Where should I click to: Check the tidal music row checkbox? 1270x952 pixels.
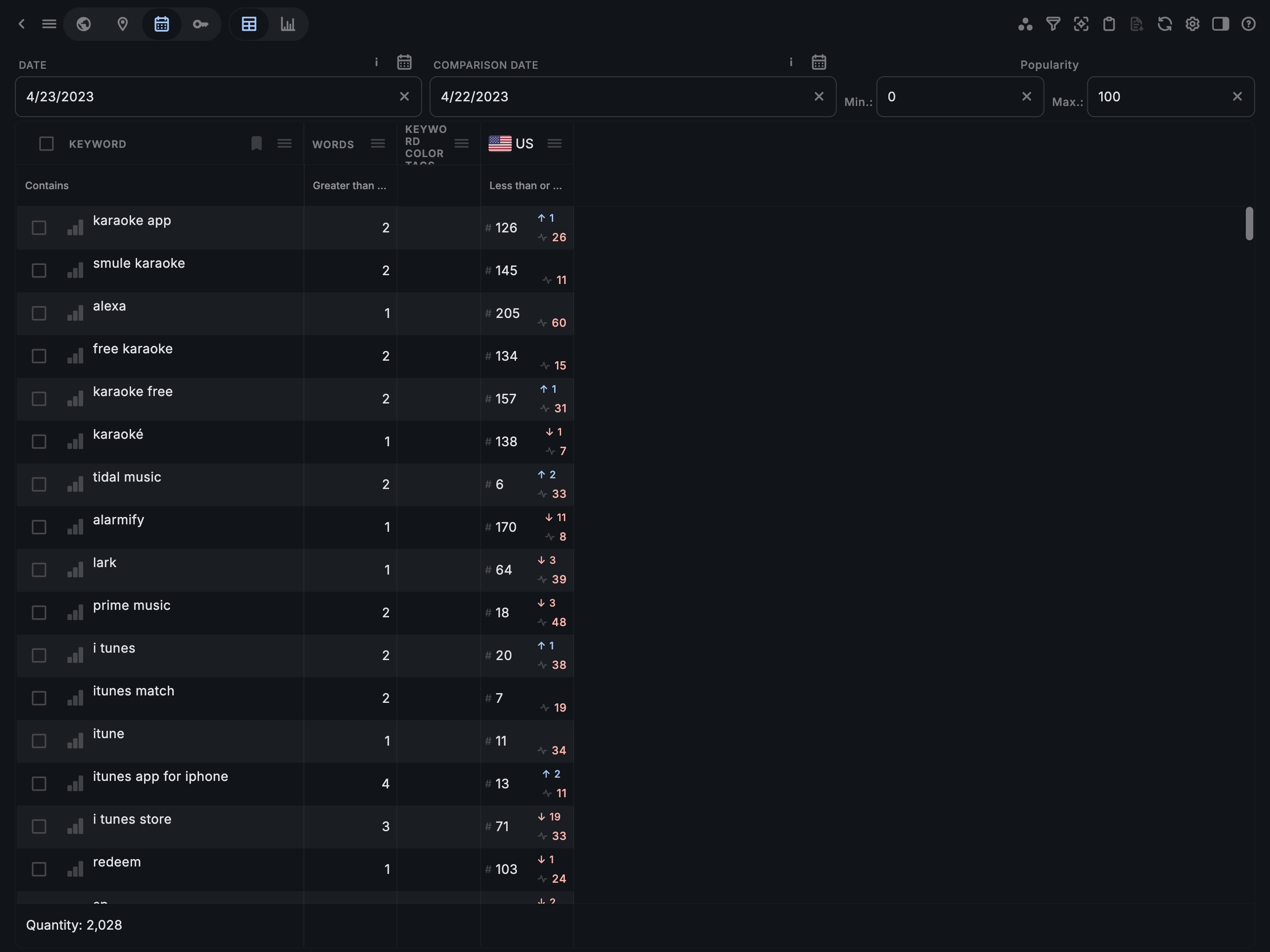pyautogui.click(x=39, y=485)
